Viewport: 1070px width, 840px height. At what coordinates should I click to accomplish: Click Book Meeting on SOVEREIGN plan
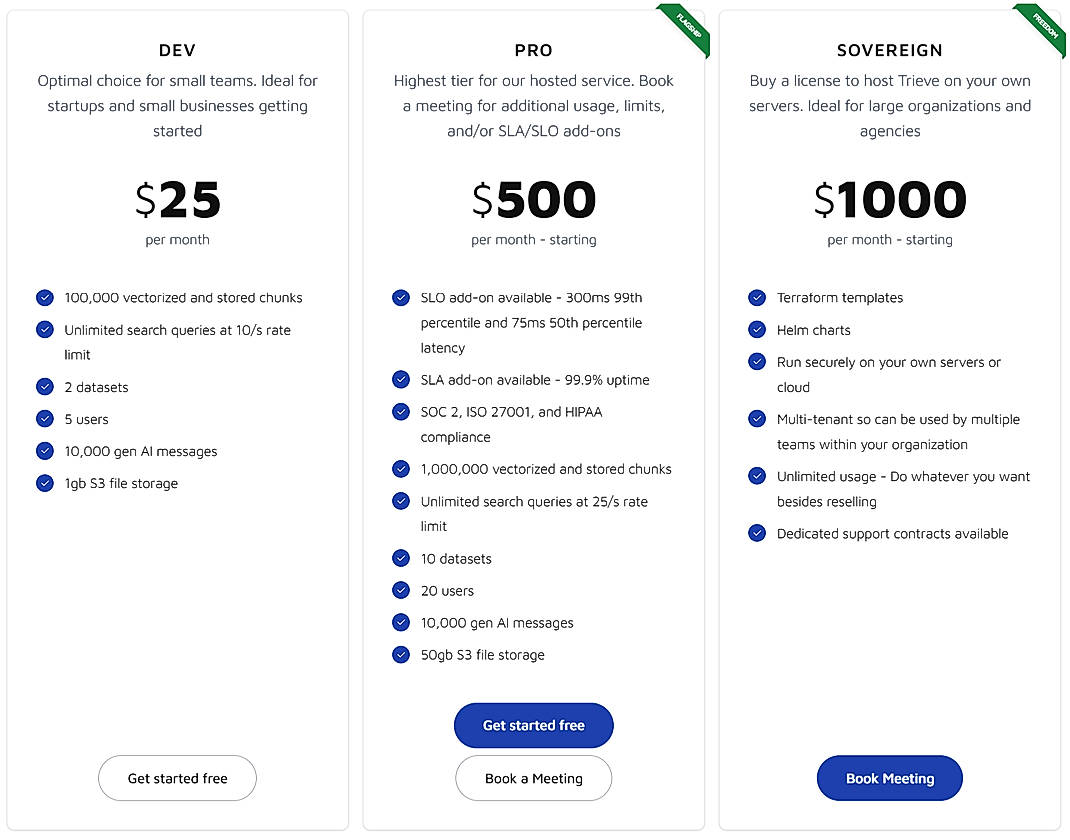coord(889,778)
